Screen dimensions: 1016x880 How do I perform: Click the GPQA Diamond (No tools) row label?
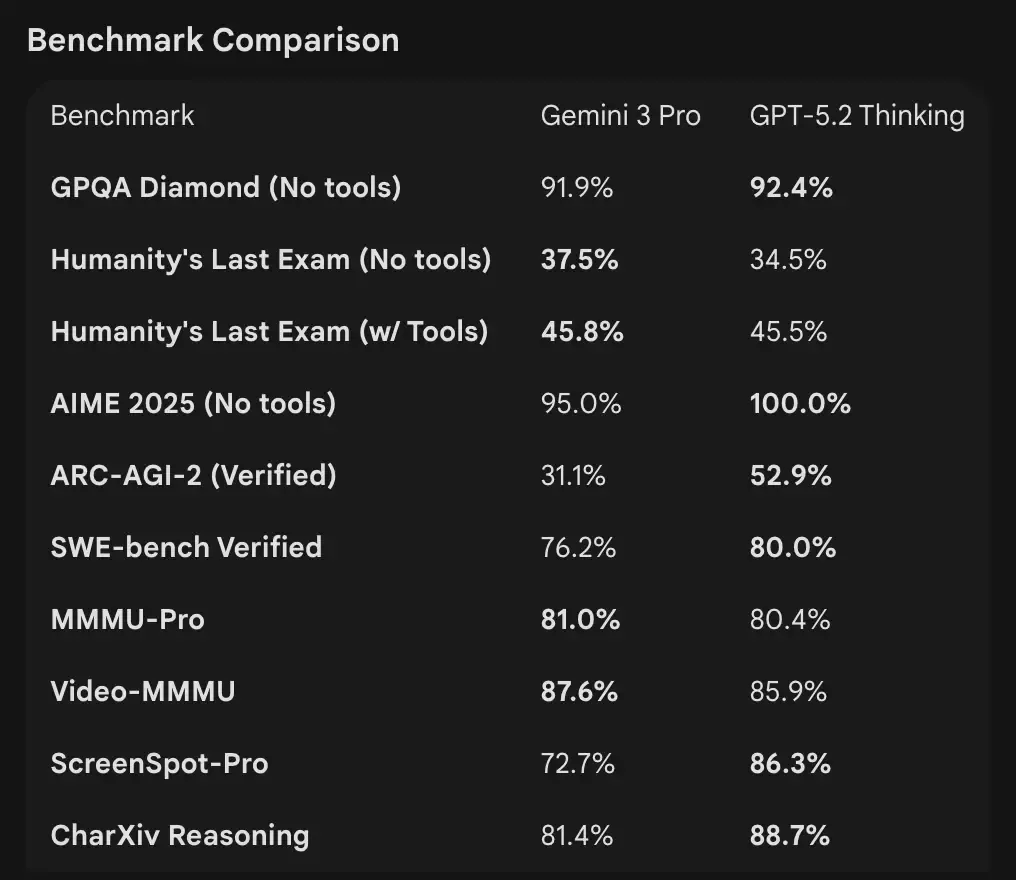point(226,188)
